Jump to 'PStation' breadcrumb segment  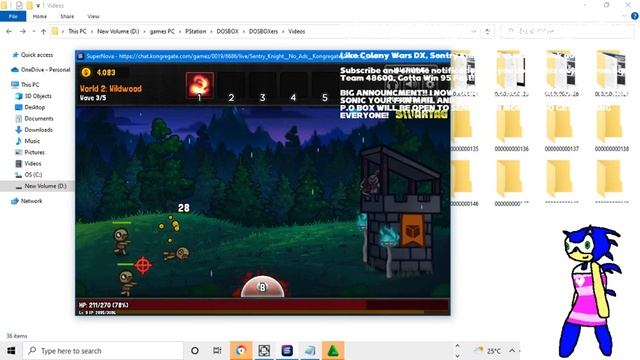click(x=196, y=31)
